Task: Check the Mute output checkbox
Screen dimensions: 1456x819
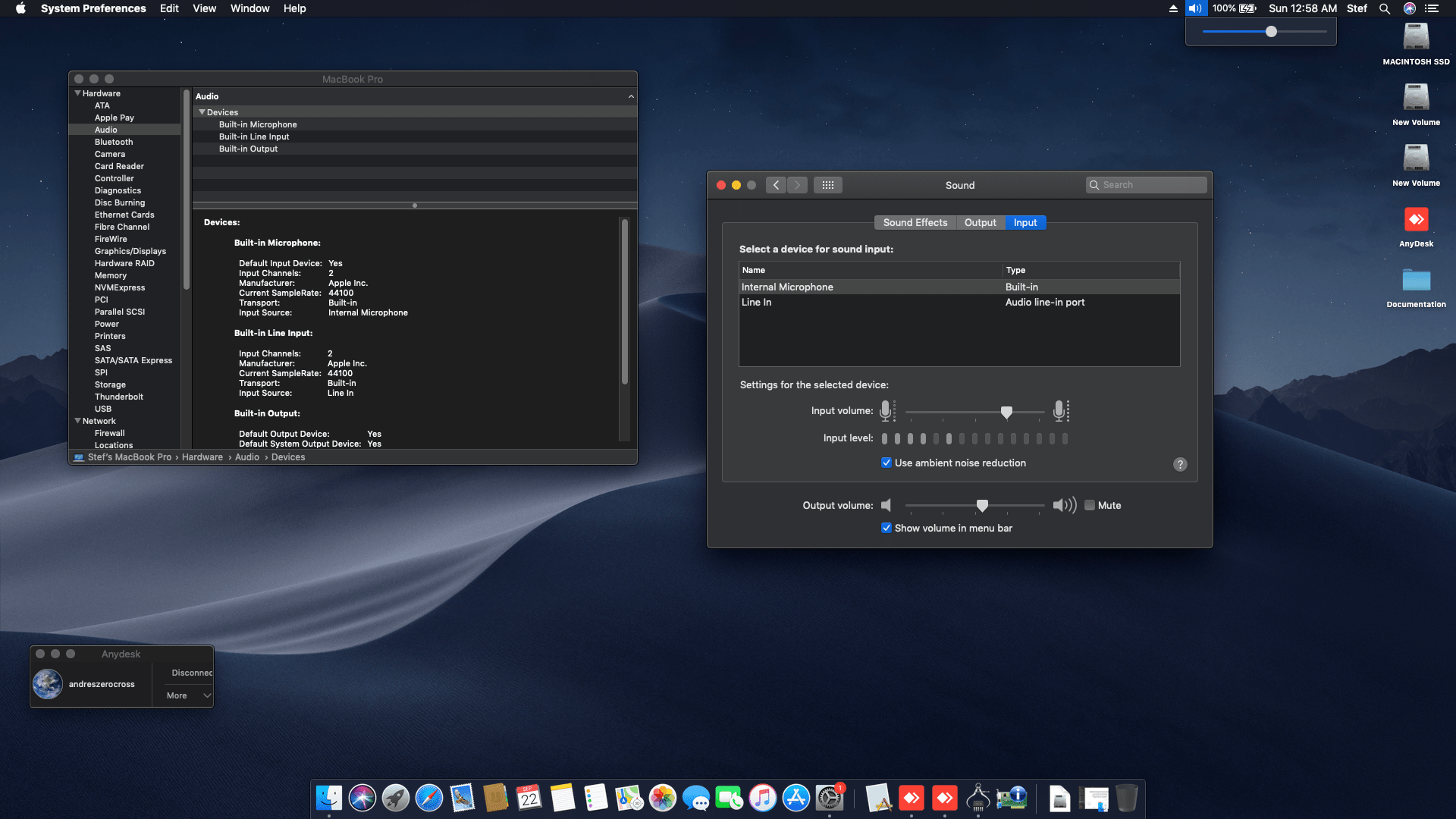Action: (x=1090, y=505)
